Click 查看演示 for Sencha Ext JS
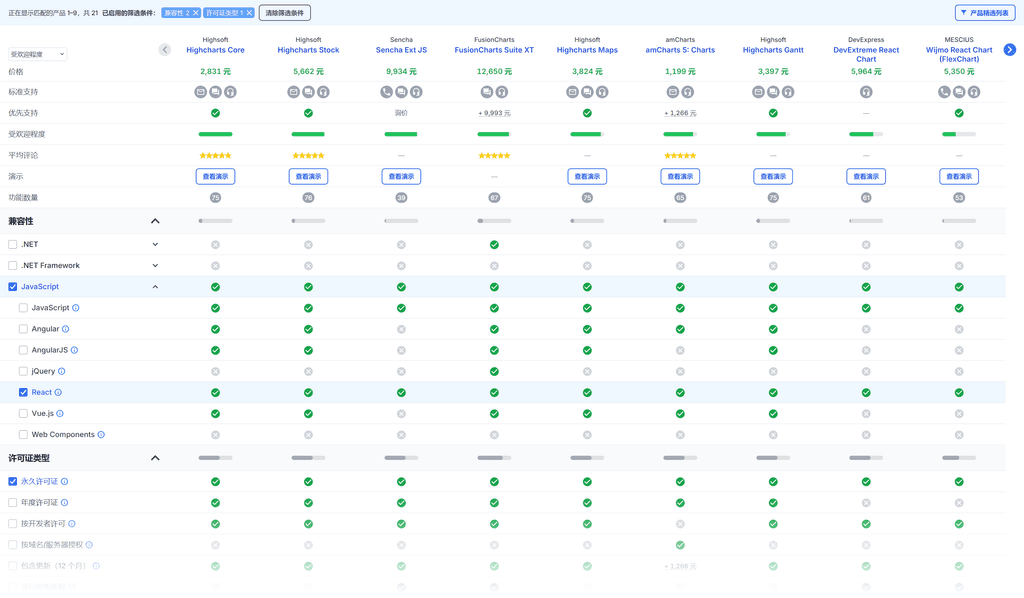The width and height of the screenshot is (1024, 598). 402,176
